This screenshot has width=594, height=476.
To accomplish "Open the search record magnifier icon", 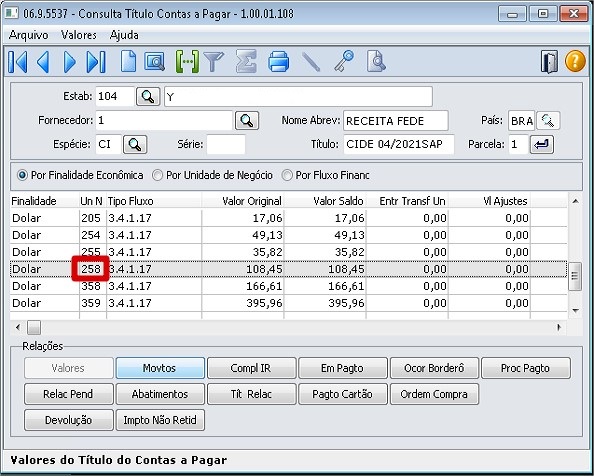I will point(154,62).
